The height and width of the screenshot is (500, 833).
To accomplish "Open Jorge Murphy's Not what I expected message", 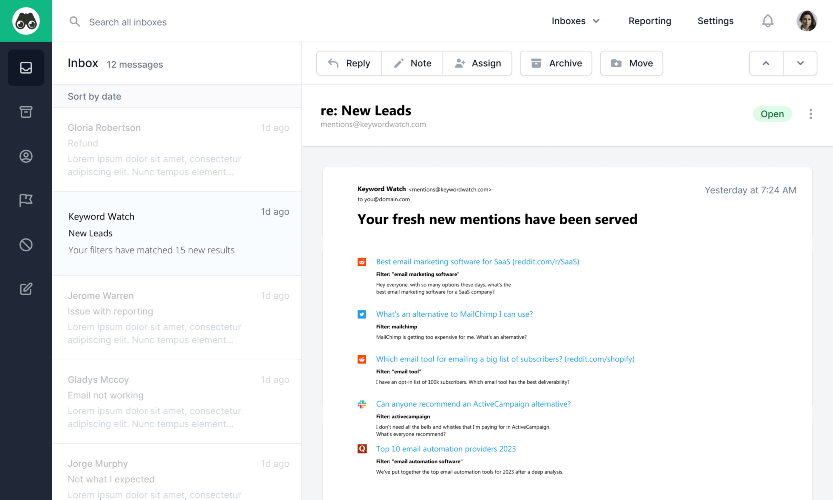I will click(x=177, y=472).
